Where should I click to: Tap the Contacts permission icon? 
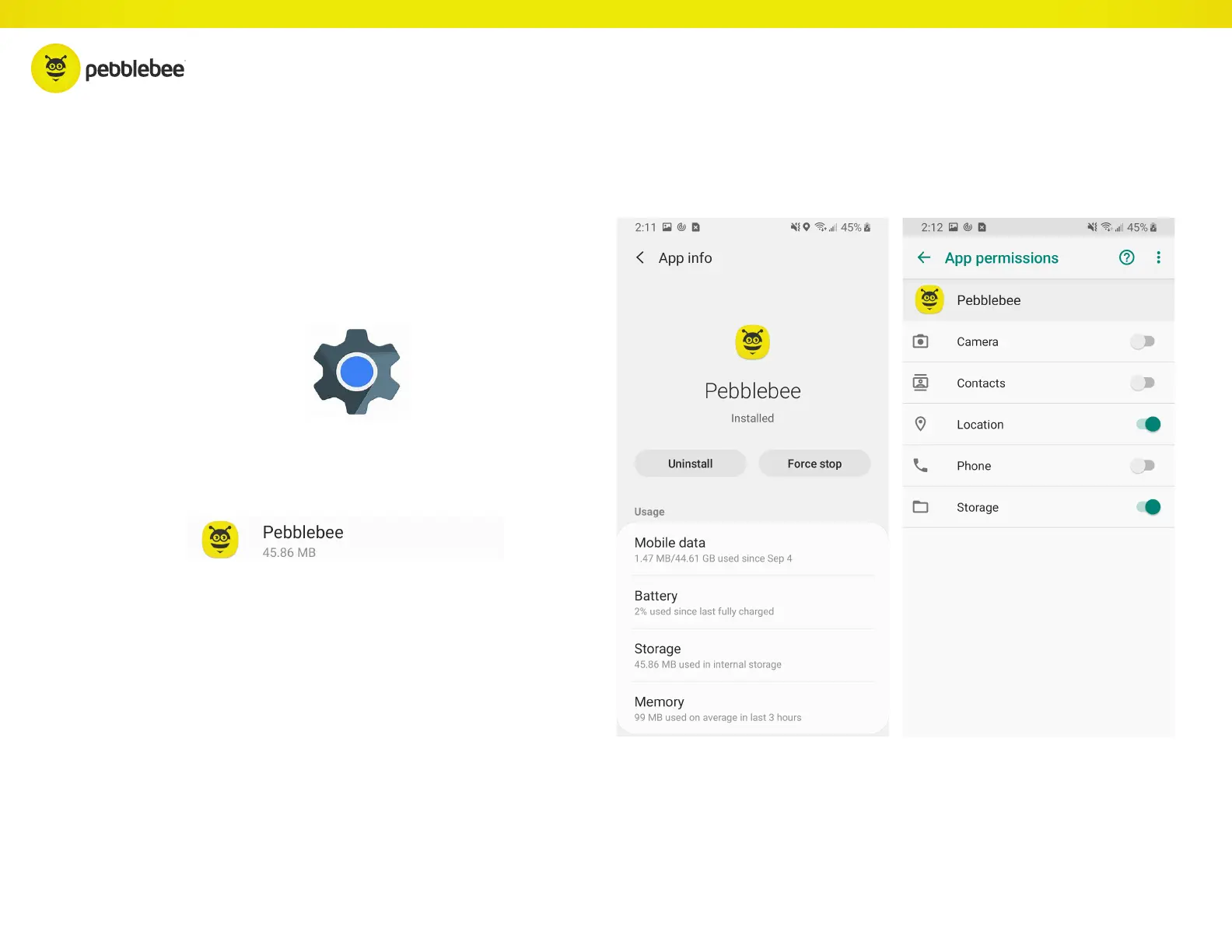point(920,383)
